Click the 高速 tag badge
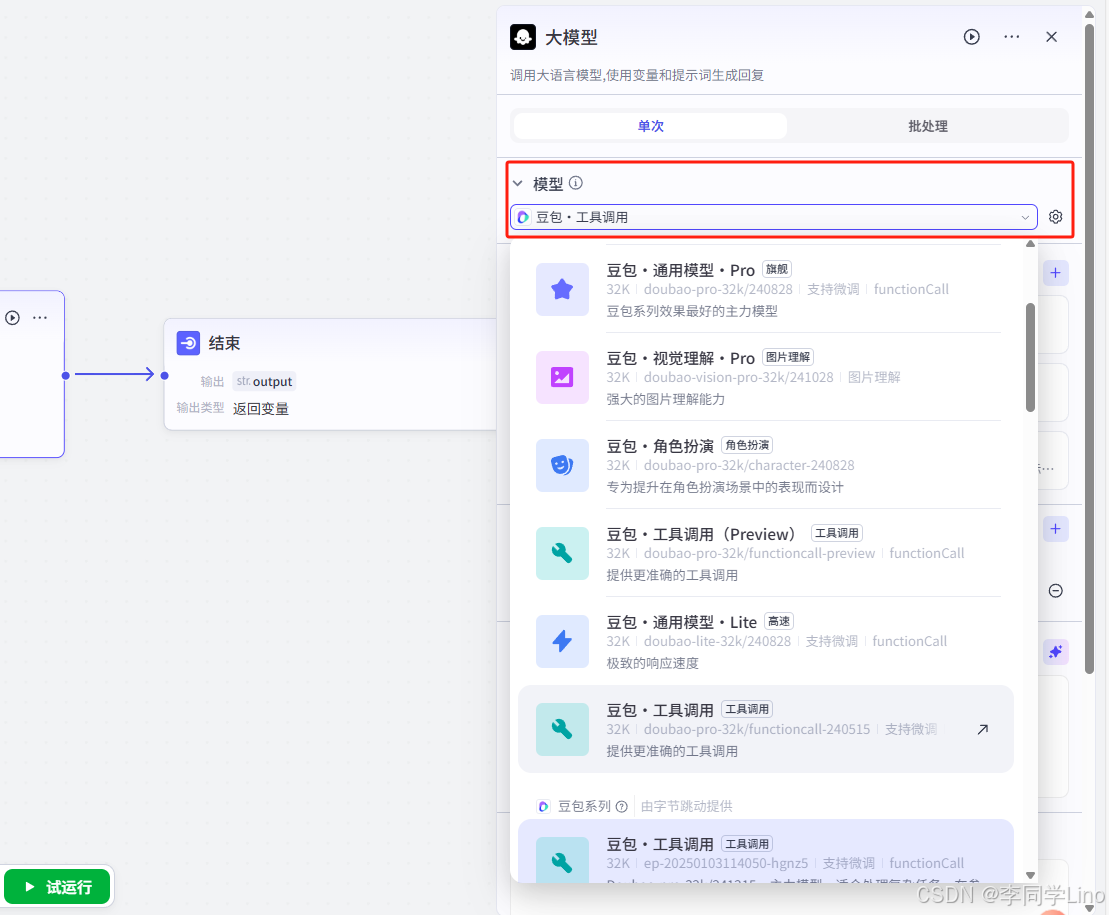Screen dimensions: 1109x915 point(779,622)
